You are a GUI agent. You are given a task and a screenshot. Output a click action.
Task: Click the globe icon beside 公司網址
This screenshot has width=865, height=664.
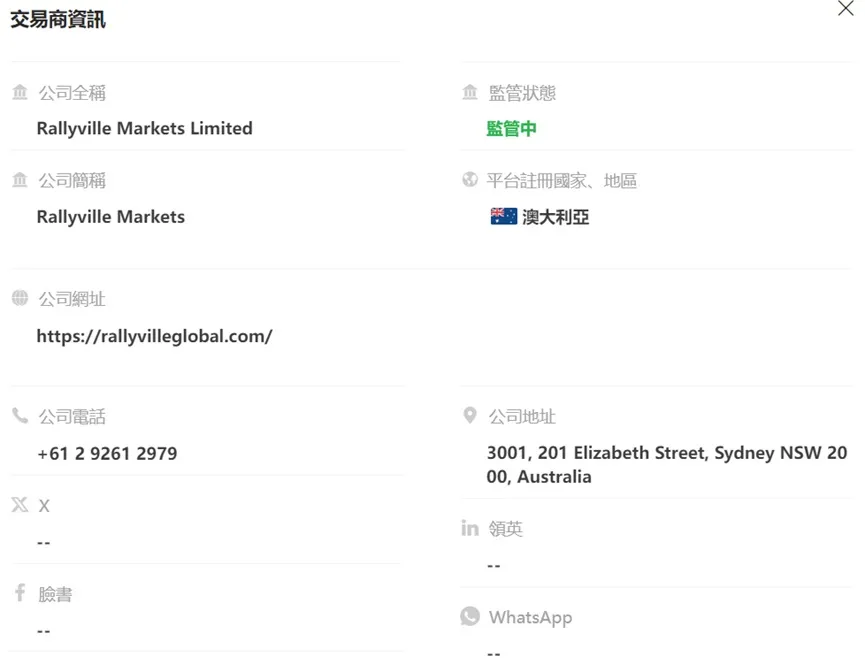(x=20, y=298)
